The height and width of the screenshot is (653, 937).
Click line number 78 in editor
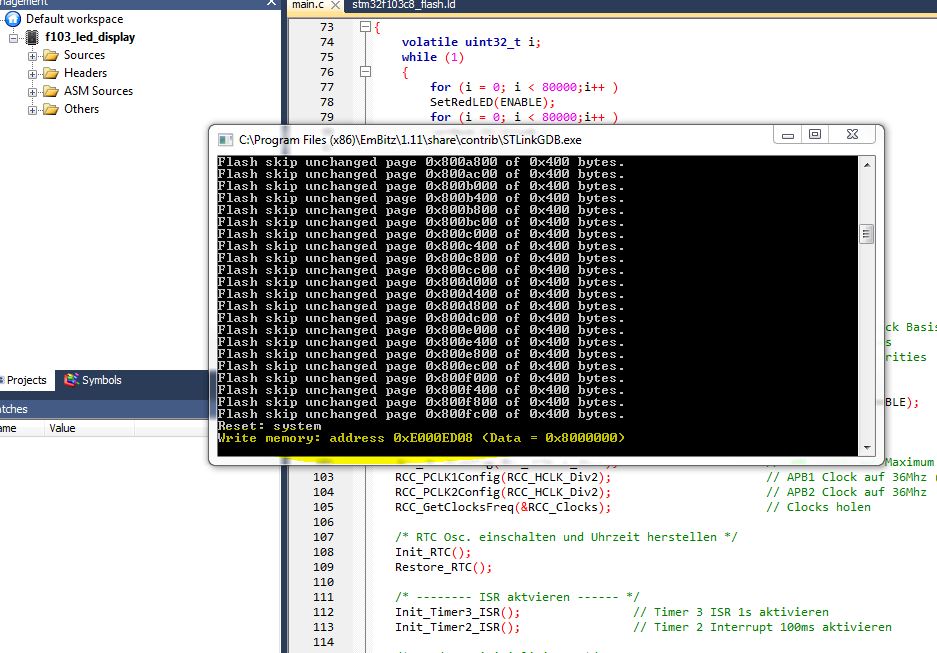click(x=327, y=102)
